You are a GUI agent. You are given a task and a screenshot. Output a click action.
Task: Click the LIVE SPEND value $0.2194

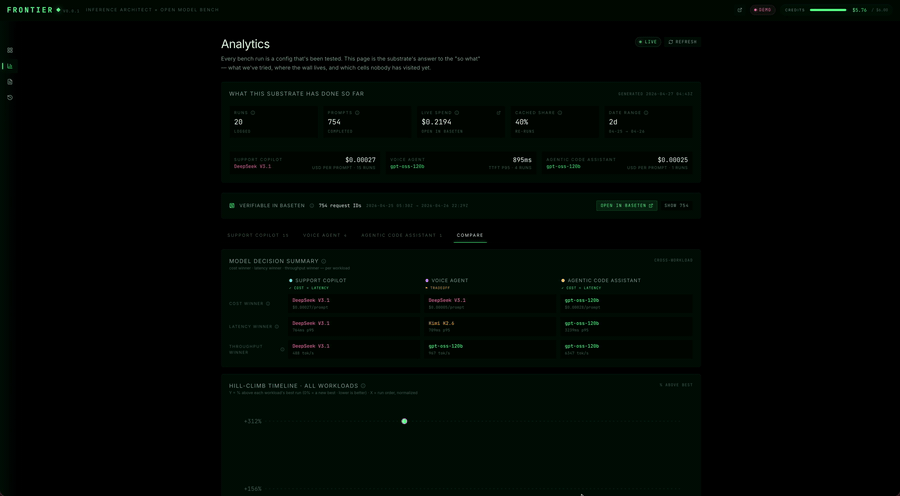[436, 122]
